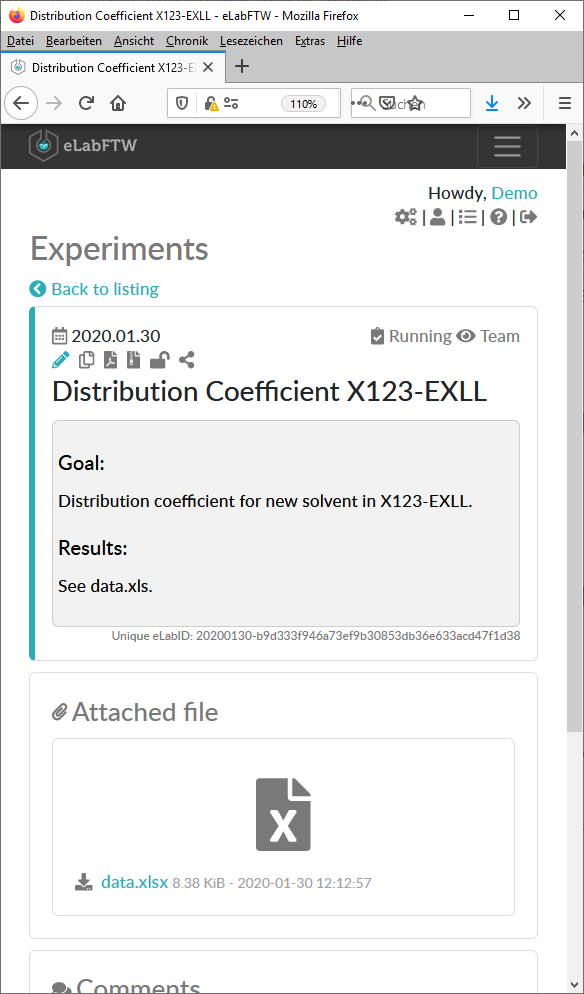Open the share link icon
The width and height of the screenshot is (584, 994).
186,361
